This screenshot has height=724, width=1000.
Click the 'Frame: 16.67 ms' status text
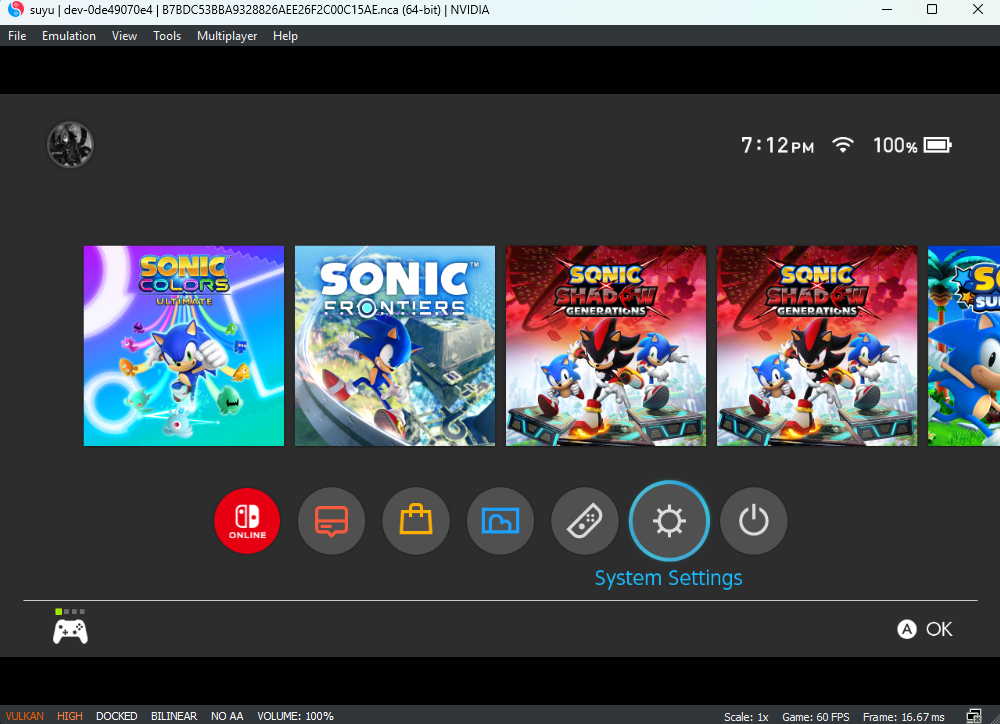pos(904,716)
